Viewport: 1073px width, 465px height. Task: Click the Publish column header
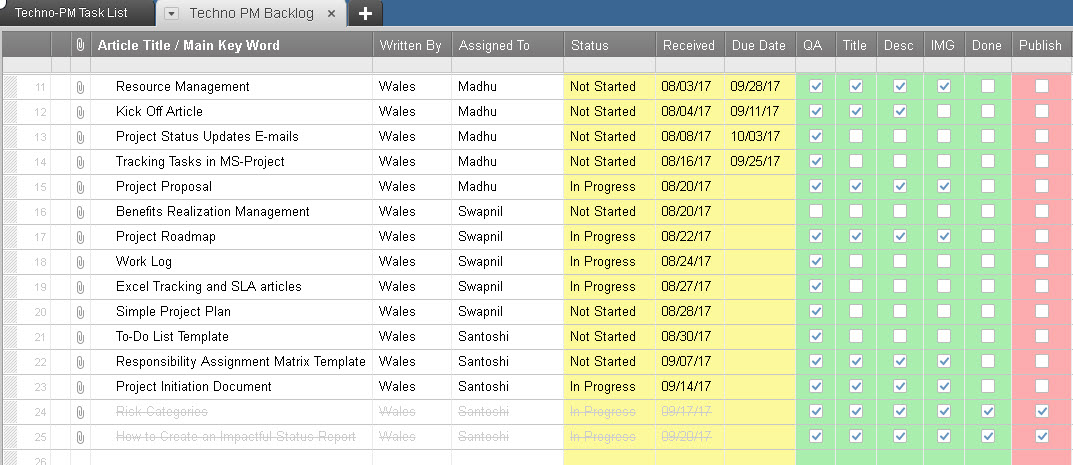1042,45
